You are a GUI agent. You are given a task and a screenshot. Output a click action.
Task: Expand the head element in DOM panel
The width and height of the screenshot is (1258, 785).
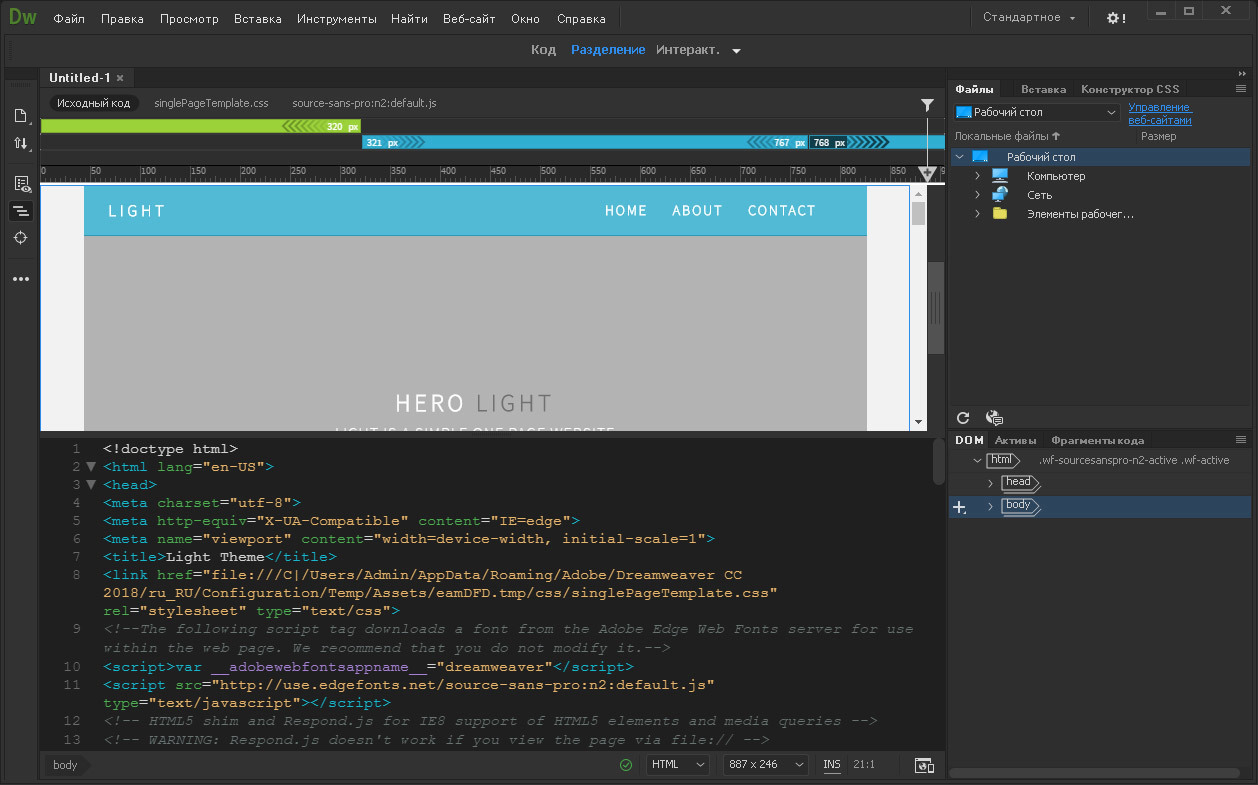click(x=991, y=483)
